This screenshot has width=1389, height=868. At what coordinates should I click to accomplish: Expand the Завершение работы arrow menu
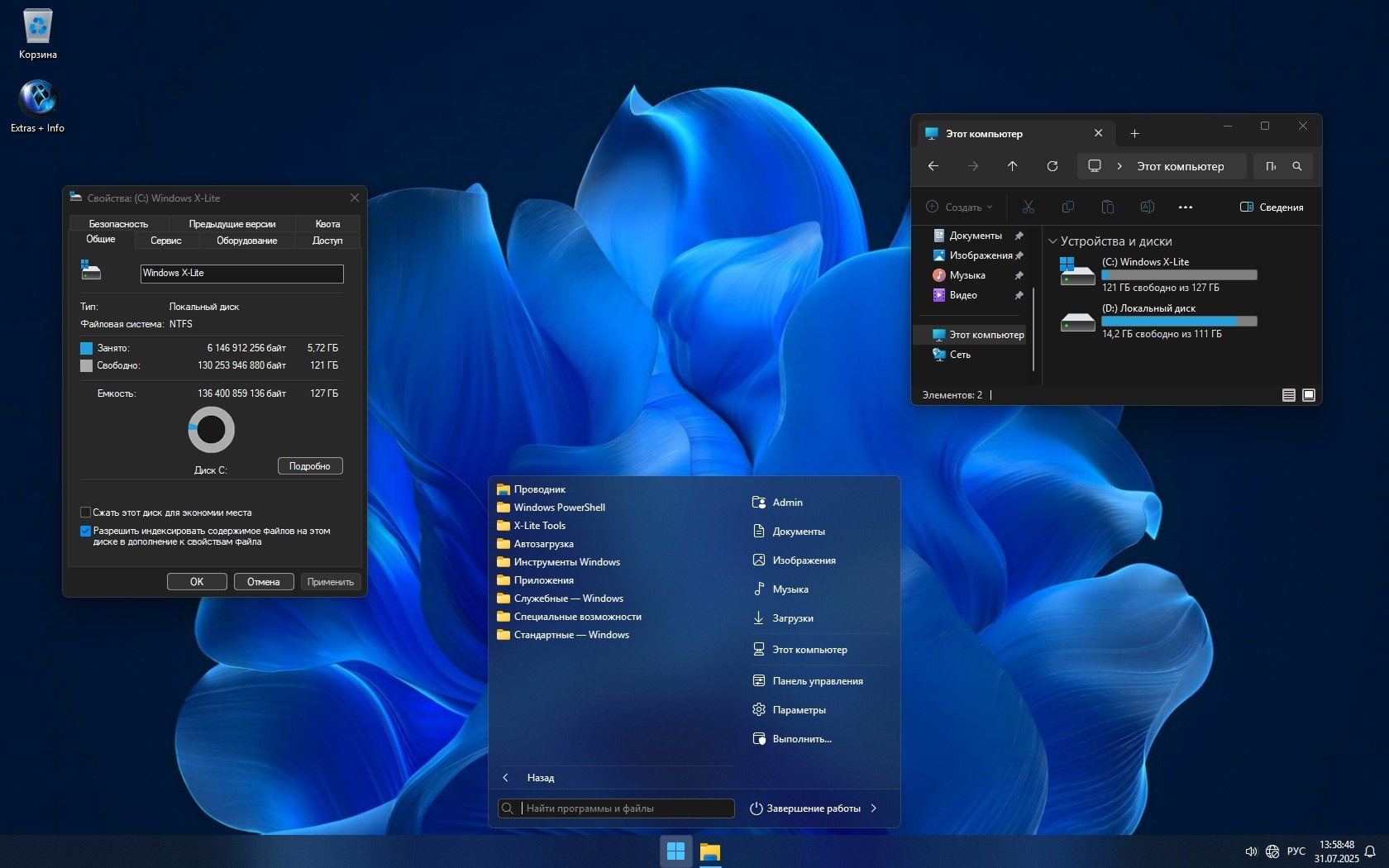[874, 808]
